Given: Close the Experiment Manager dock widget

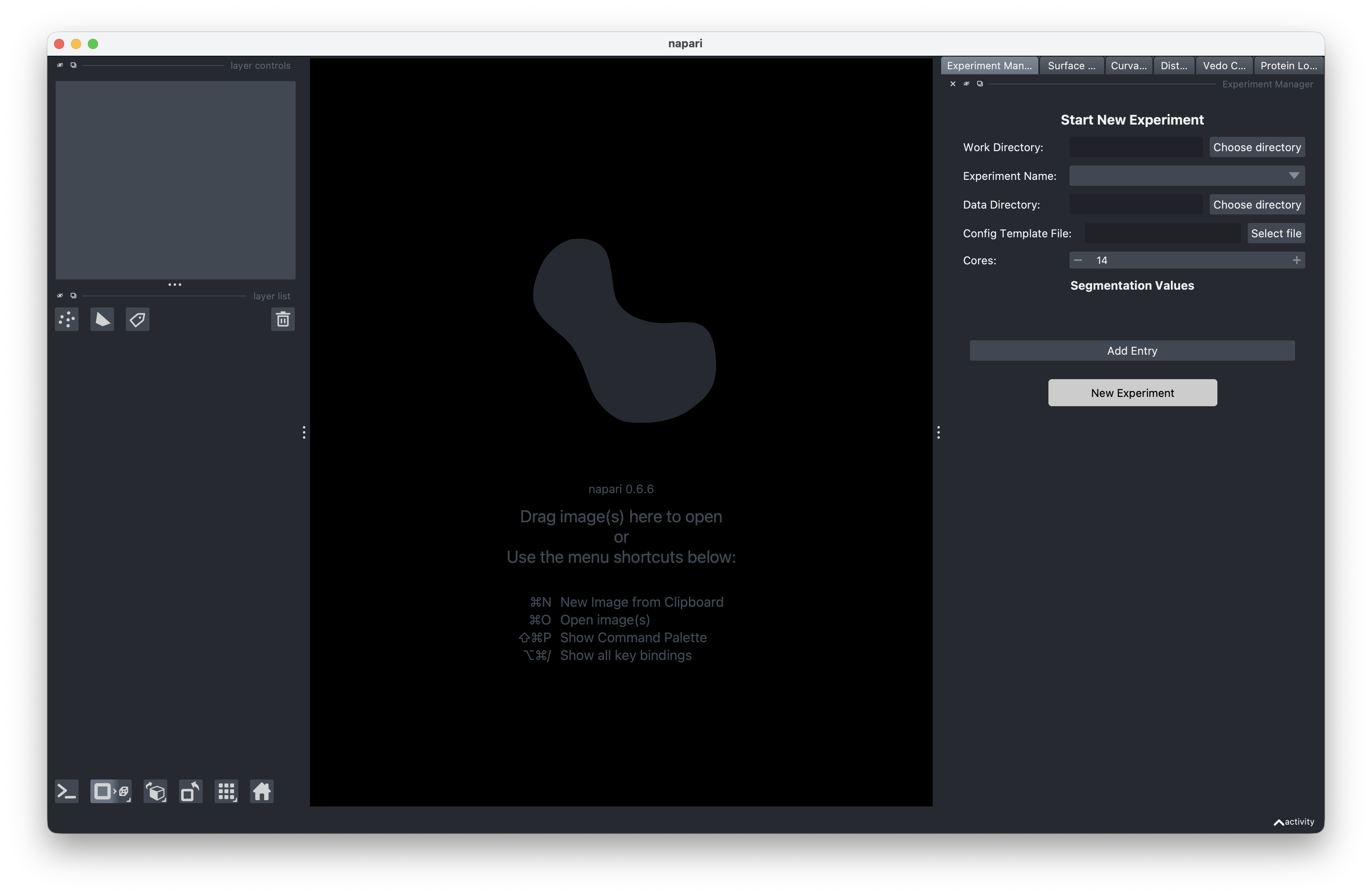Looking at the screenshot, I should point(953,84).
